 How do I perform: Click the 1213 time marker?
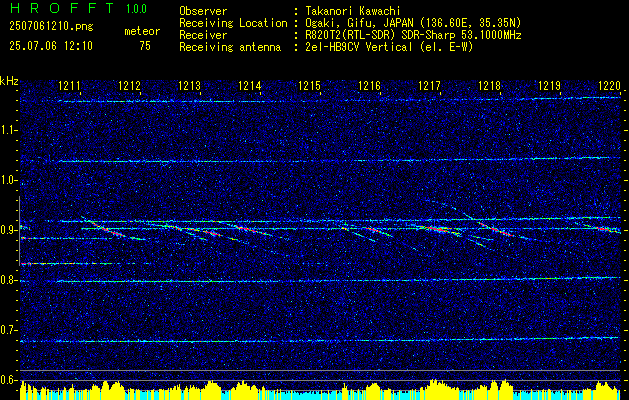click(189, 85)
